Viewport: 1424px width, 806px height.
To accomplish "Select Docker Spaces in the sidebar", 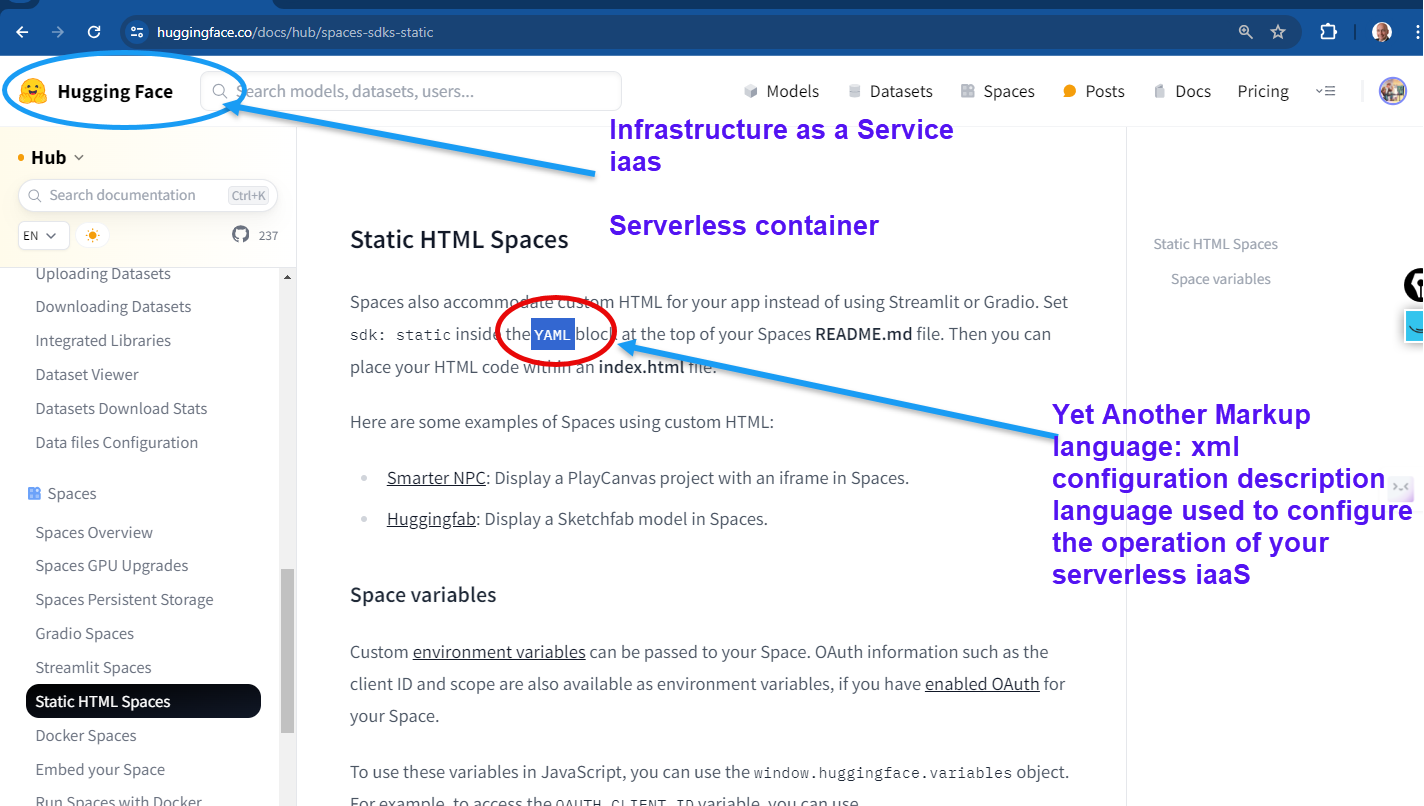I will tap(86, 736).
